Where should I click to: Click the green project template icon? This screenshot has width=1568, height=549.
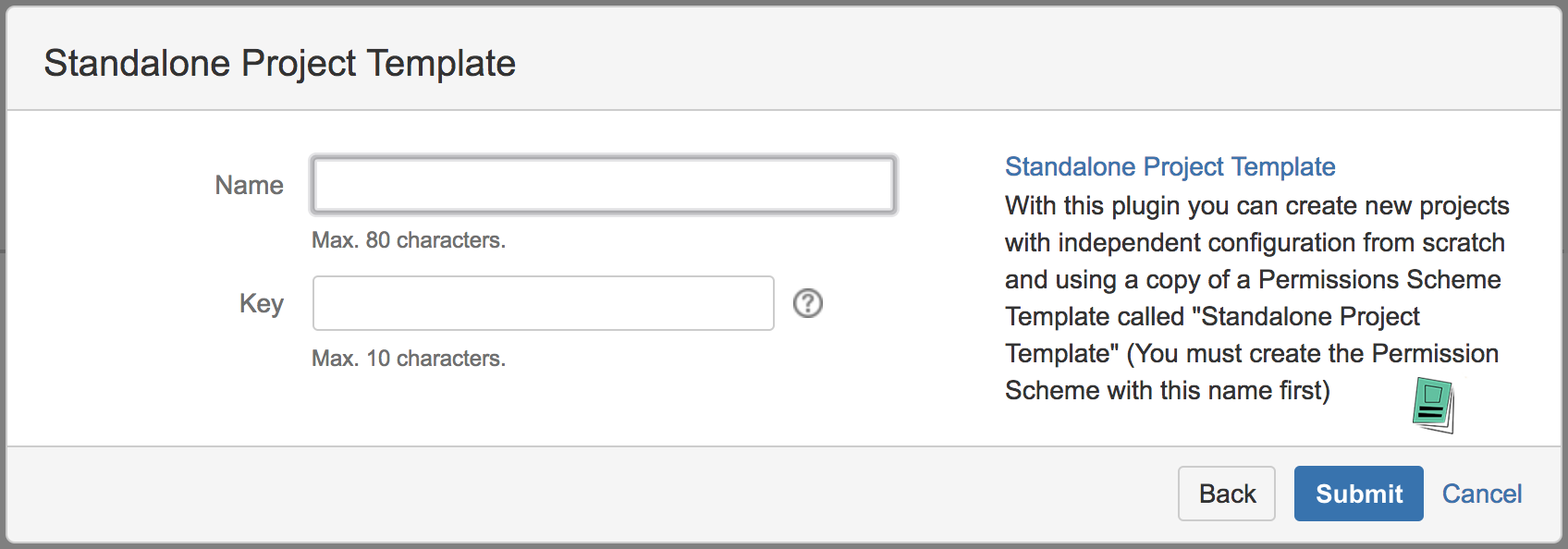(1433, 405)
